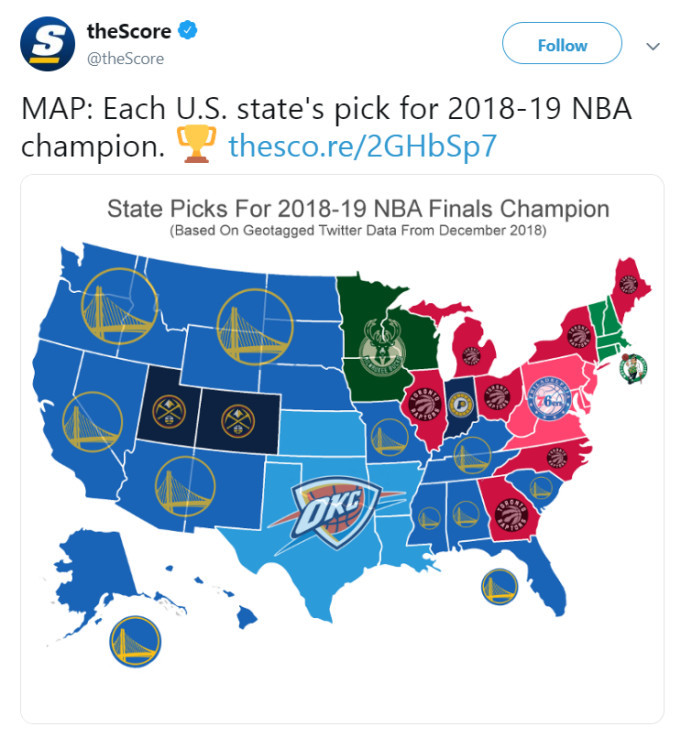This screenshot has height=738, width=692.
Task: Click the Boston Celtics logo
Action: coord(633,369)
